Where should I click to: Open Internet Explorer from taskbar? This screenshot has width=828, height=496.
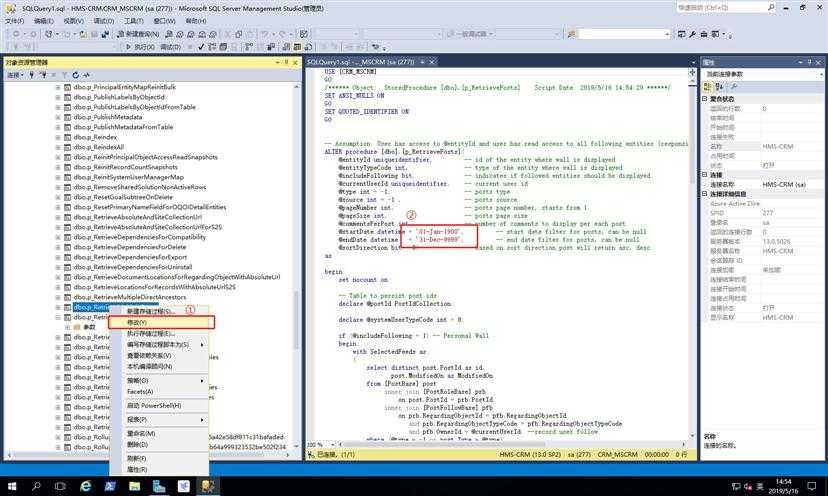[x=85, y=486]
